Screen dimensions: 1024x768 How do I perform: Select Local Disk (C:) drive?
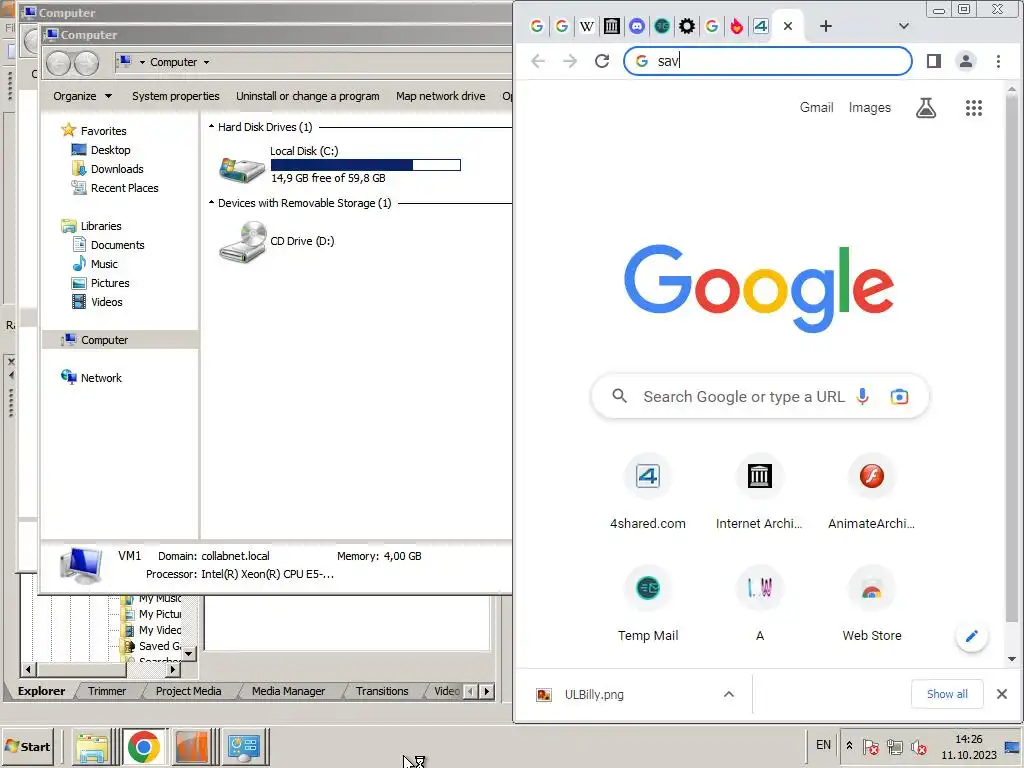[340, 165]
